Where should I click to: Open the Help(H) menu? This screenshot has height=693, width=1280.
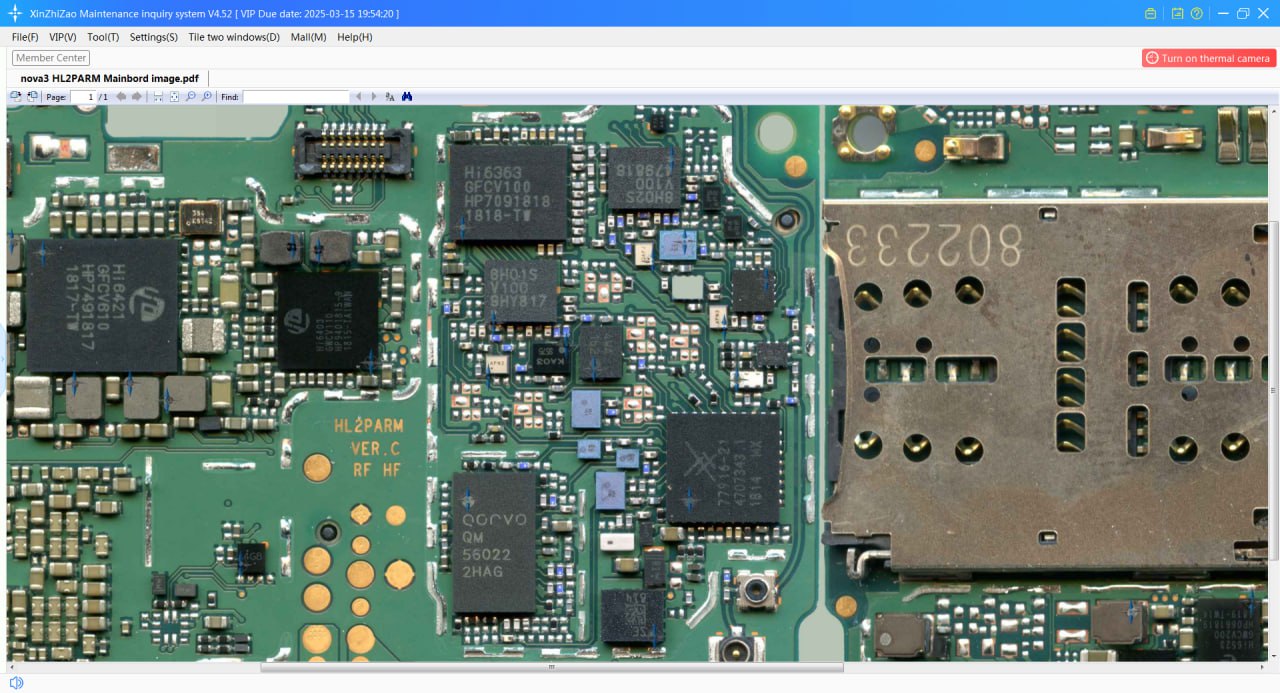[x=355, y=37]
